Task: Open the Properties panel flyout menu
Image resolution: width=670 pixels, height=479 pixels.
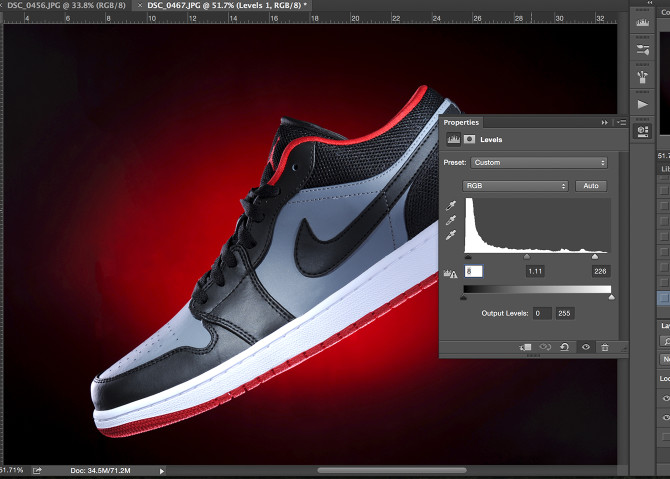Action: tap(622, 123)
